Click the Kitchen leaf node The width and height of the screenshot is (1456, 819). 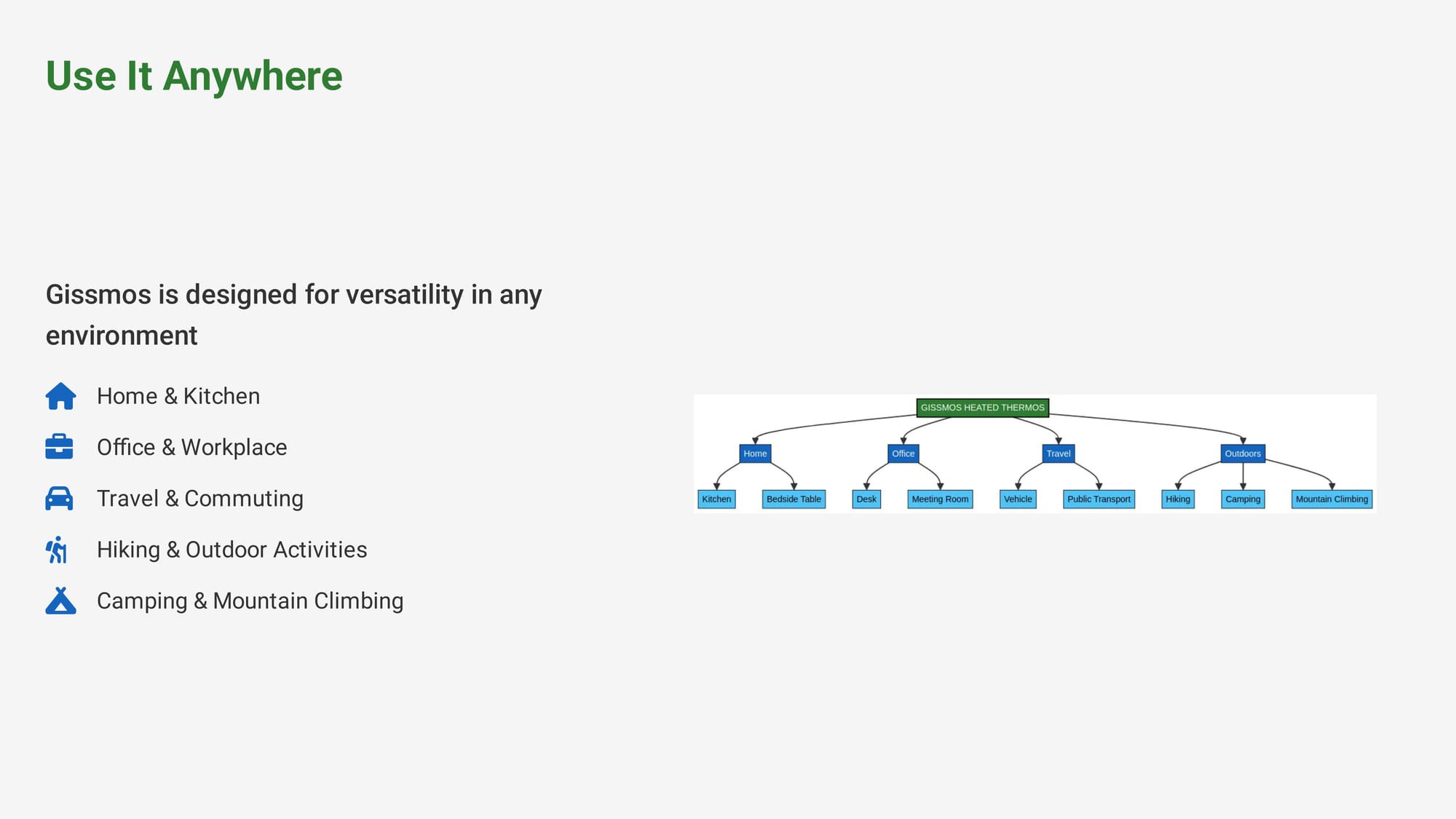click(716, 499)
